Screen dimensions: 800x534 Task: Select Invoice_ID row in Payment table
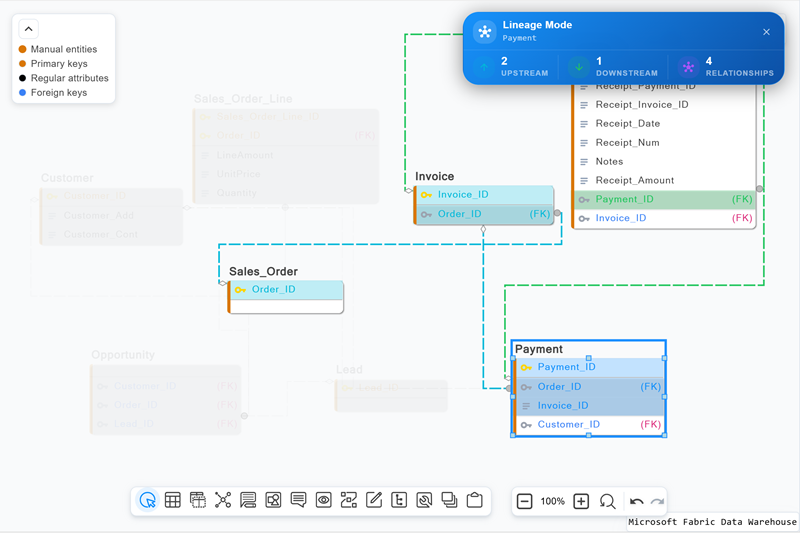[x=589, y=406]
